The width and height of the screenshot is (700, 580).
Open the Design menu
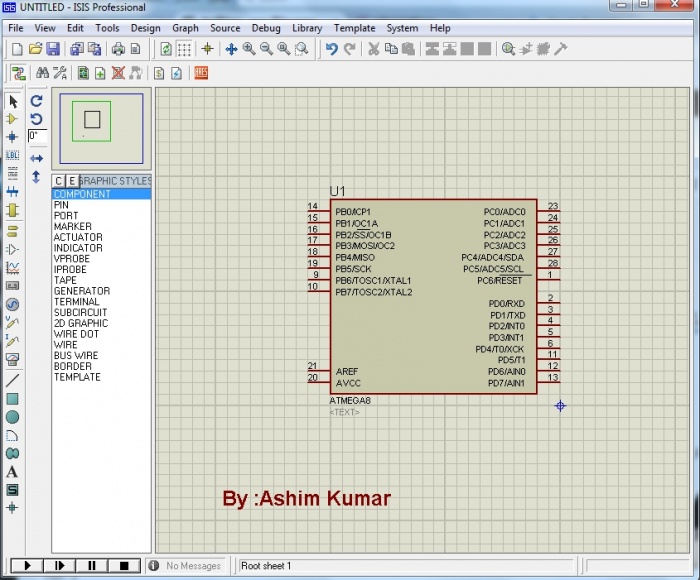(x=145, y=28)
